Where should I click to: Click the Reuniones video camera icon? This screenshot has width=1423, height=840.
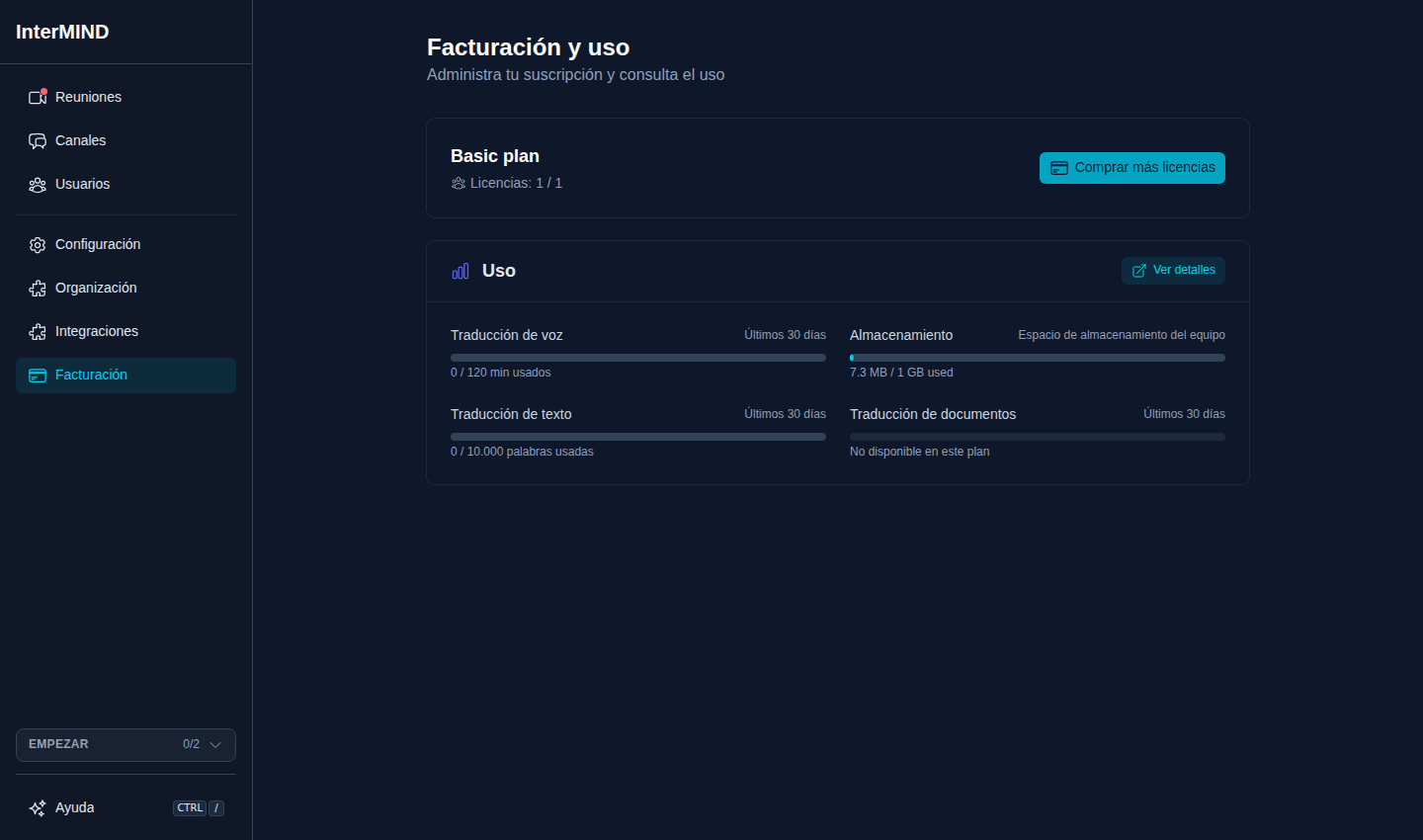coord(38,97)
